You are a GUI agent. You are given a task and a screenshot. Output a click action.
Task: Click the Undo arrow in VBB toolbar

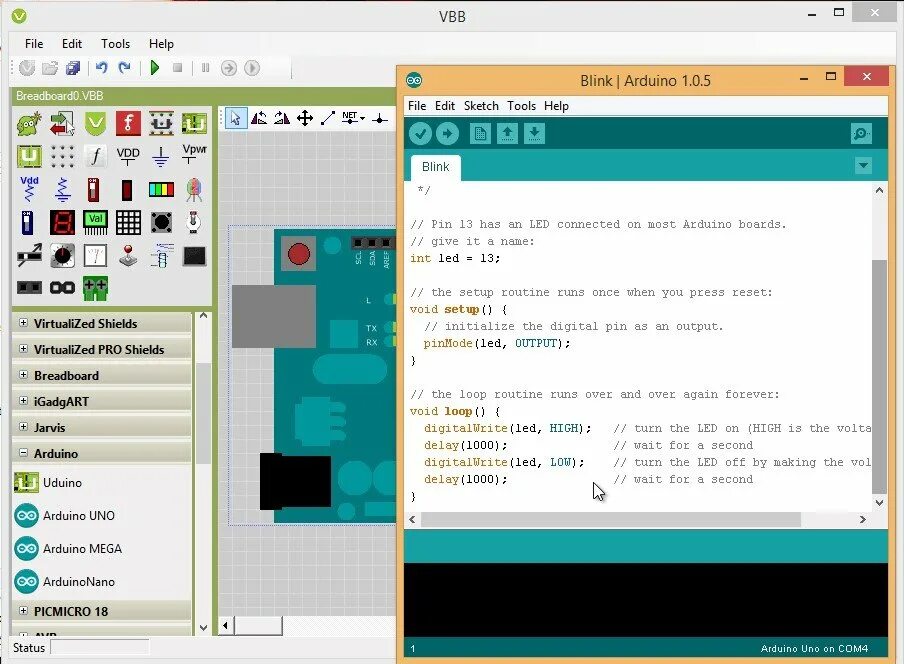pyautogui.click(x=101, y=68)
